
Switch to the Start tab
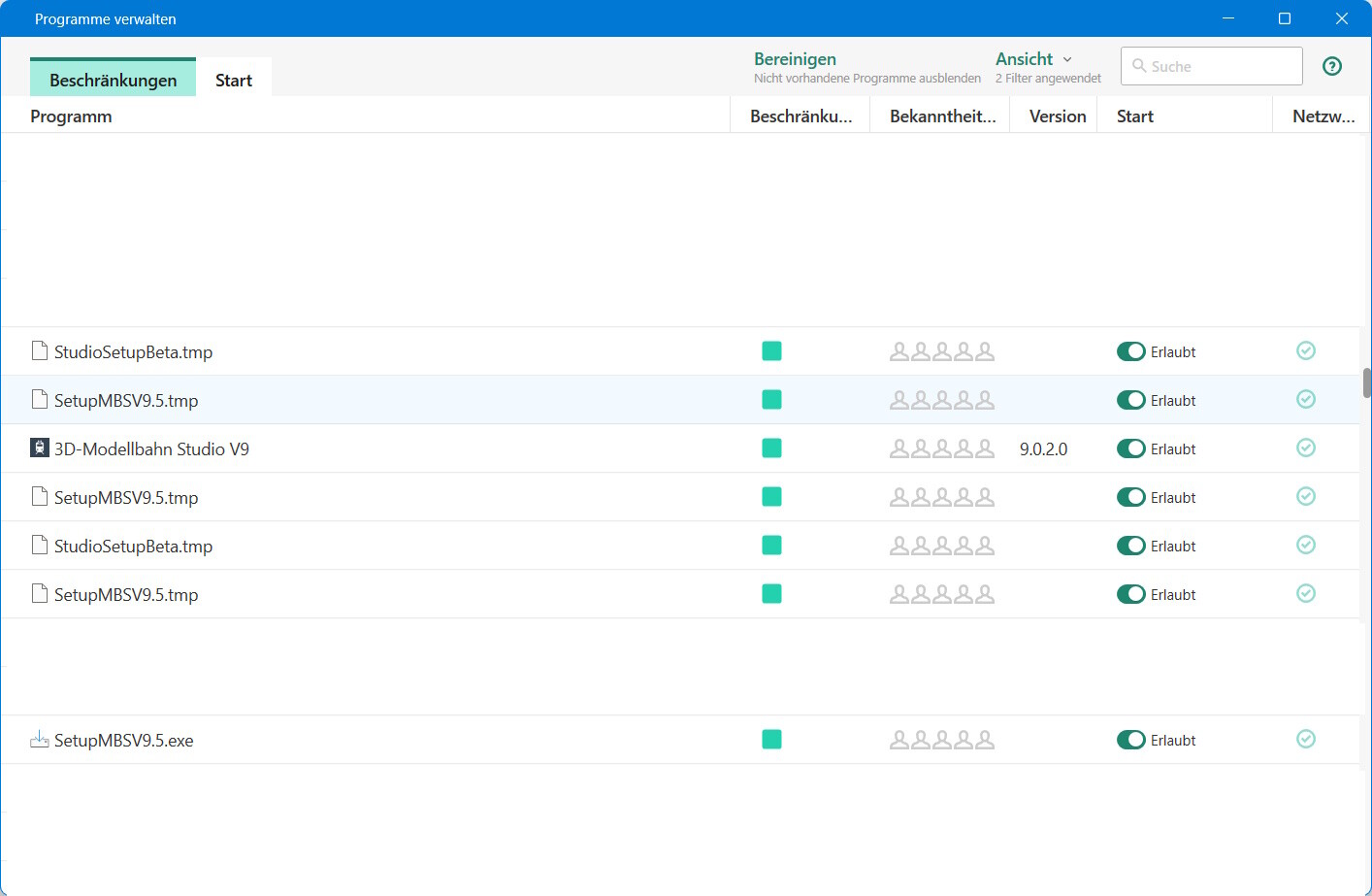pyautogui.click(x=234, y=80)
